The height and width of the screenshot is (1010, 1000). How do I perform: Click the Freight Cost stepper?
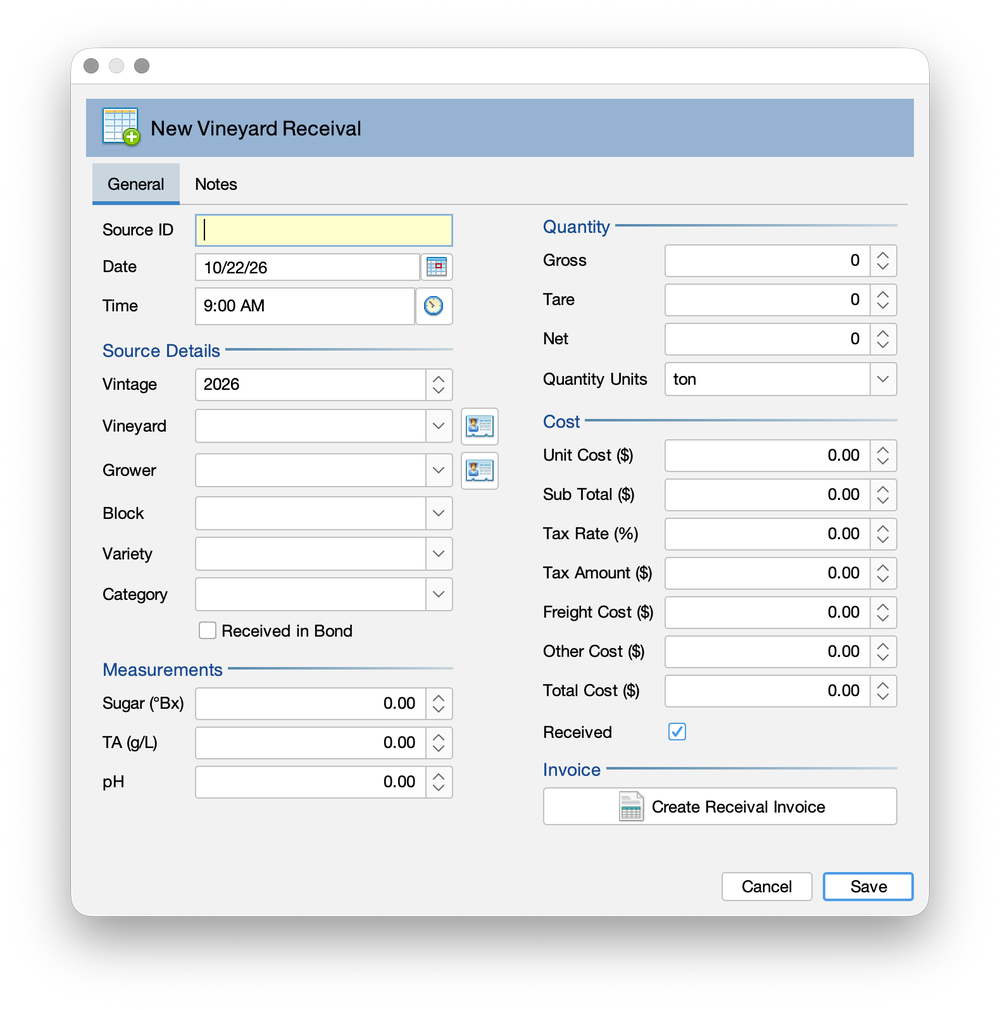point(883,613)
